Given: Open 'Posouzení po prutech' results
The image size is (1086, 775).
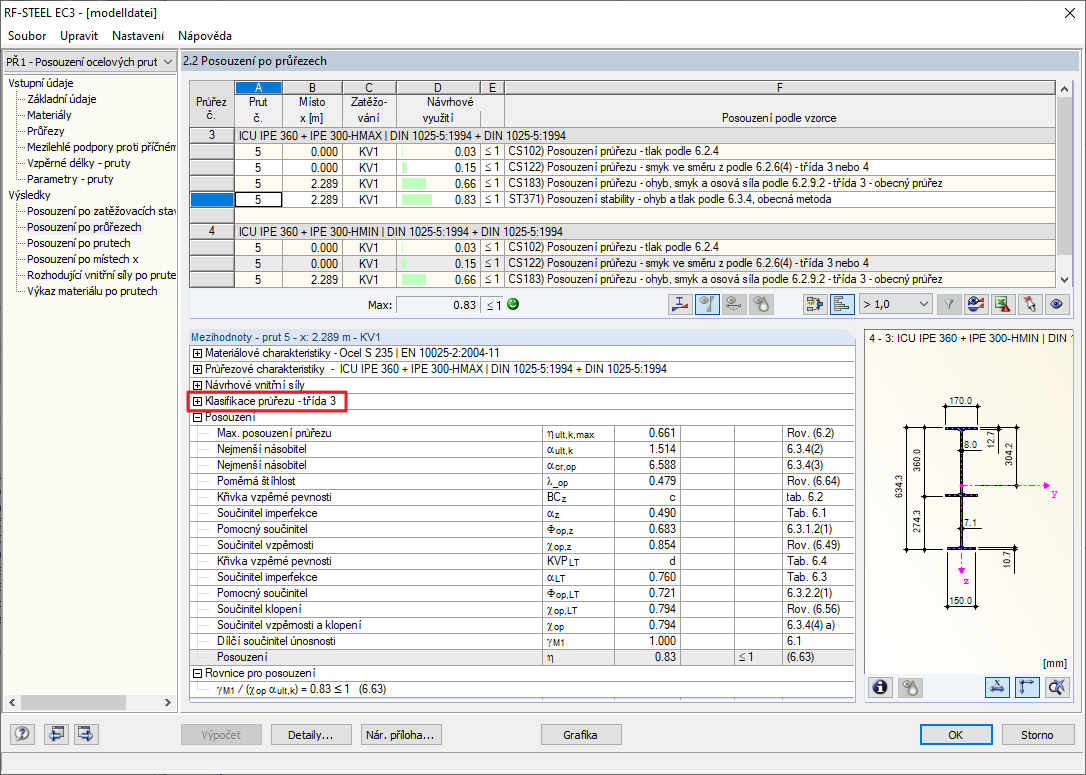Looking at the screenshot, I should click(x=78, y=243).
